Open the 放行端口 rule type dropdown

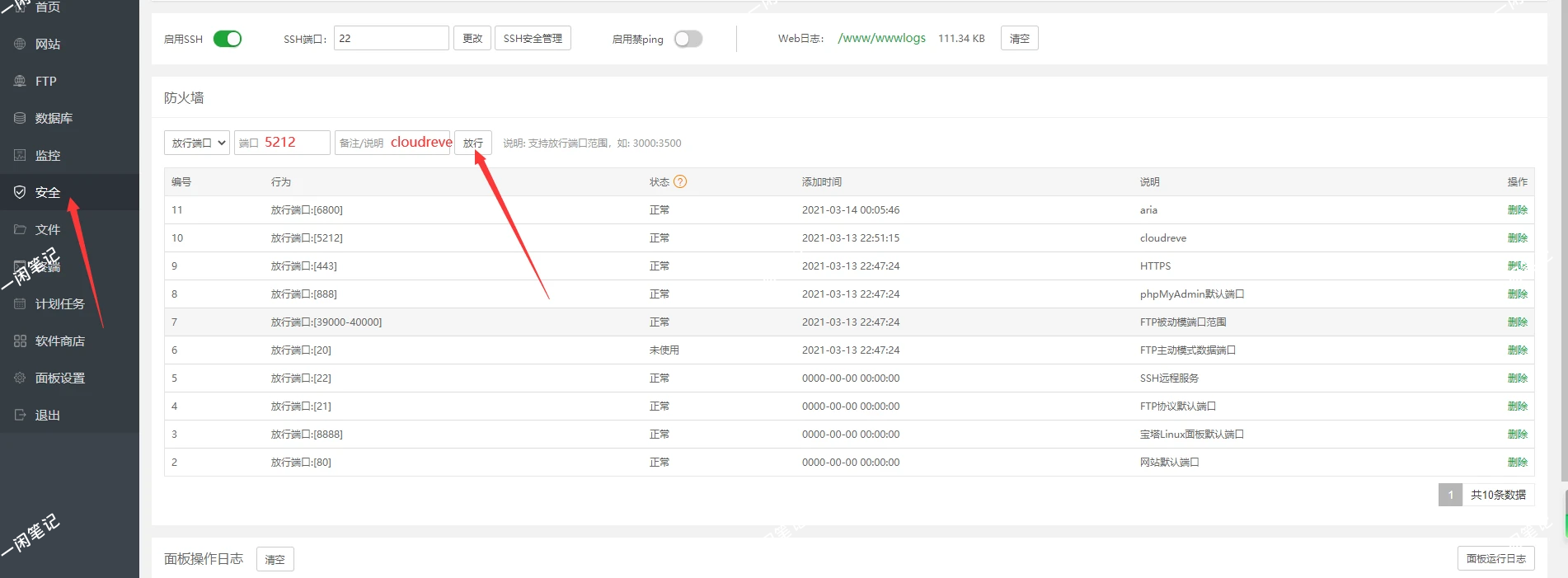(x=197, y=143)
